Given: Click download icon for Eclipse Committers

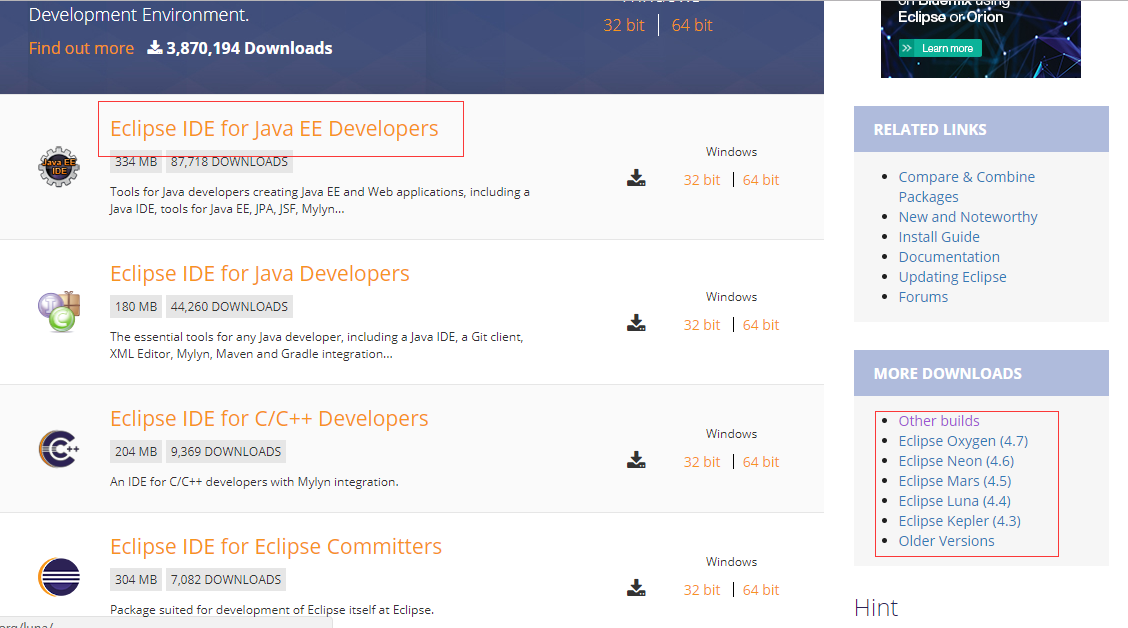Looking at the screenshot, I should (x=636, y=588).
